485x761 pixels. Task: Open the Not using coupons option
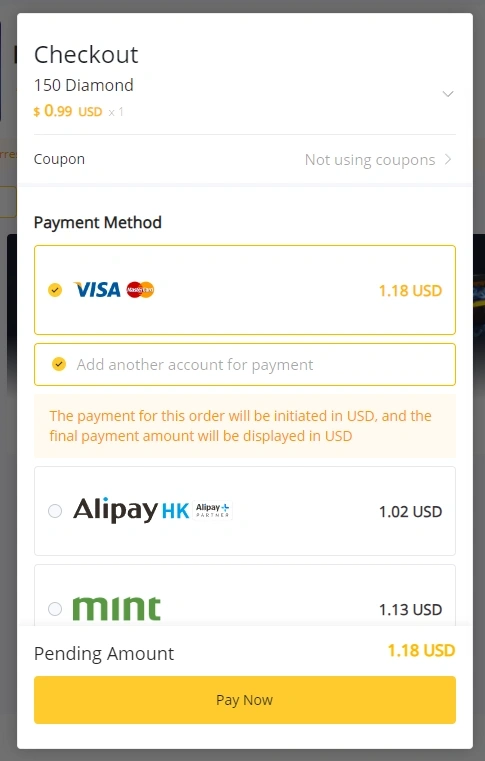[370, 160]
